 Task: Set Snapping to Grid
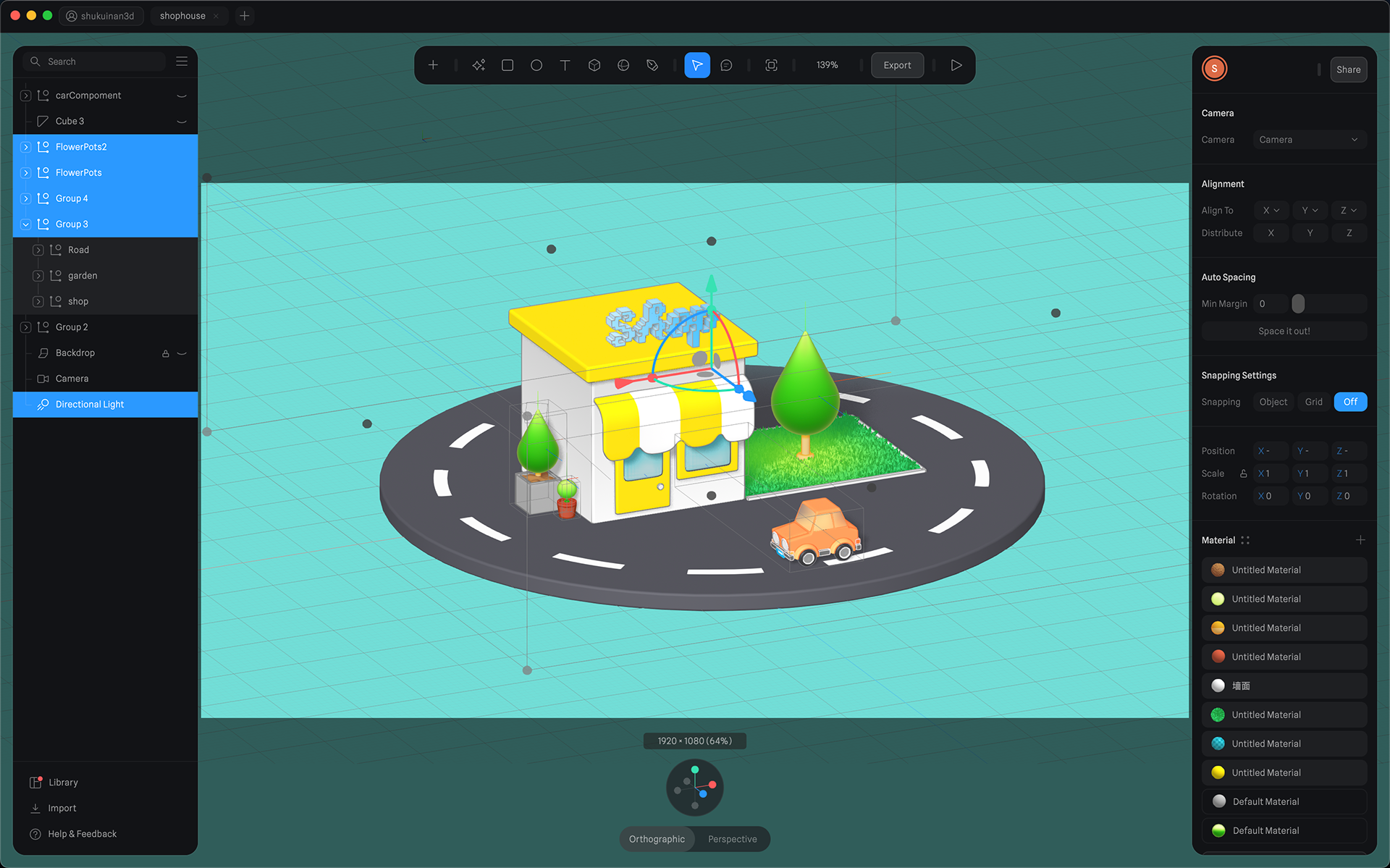coord(1313,402)
